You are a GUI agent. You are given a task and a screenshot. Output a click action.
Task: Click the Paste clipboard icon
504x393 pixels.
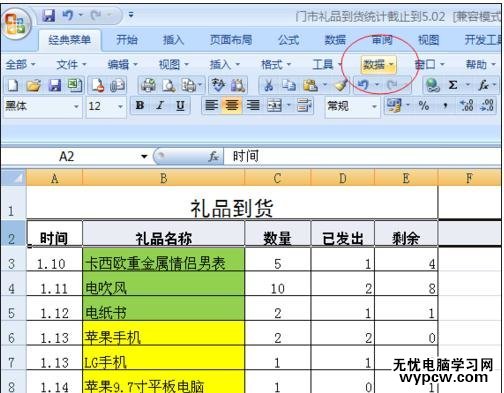pos(310,86)
